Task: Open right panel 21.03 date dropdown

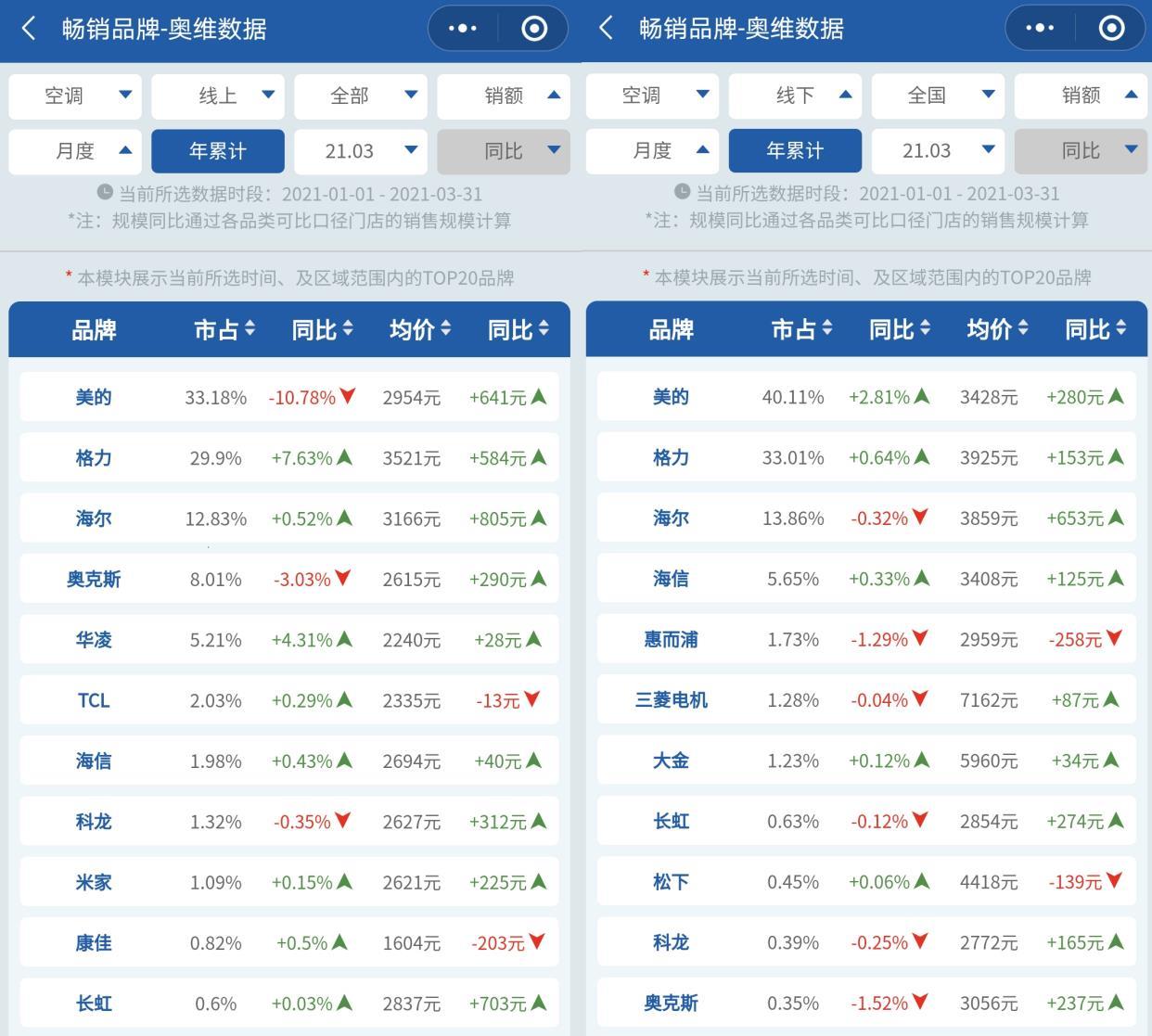Action: pos(938,150)
